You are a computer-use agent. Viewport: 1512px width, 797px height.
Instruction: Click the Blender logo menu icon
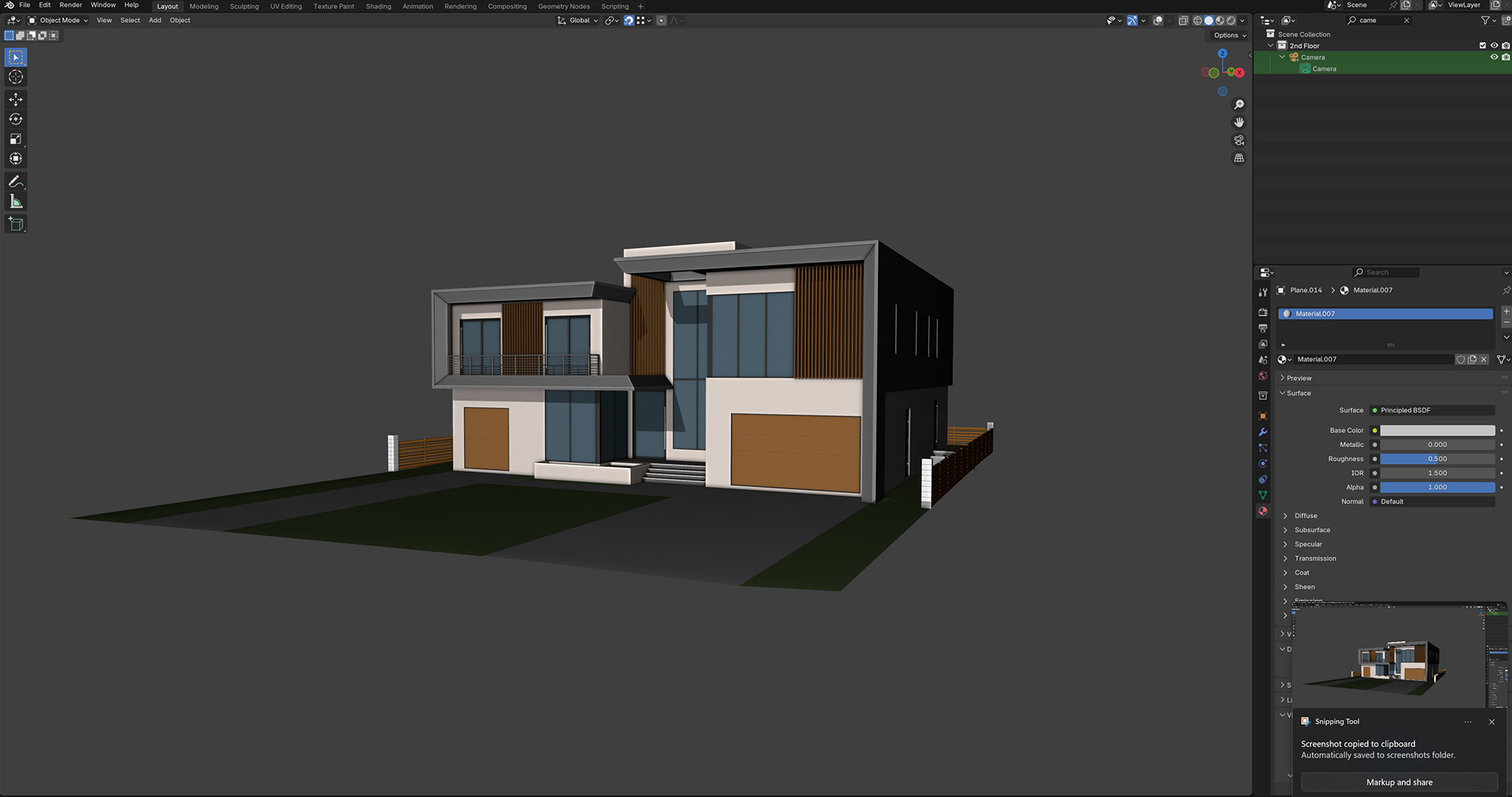(x=9, y=5)
